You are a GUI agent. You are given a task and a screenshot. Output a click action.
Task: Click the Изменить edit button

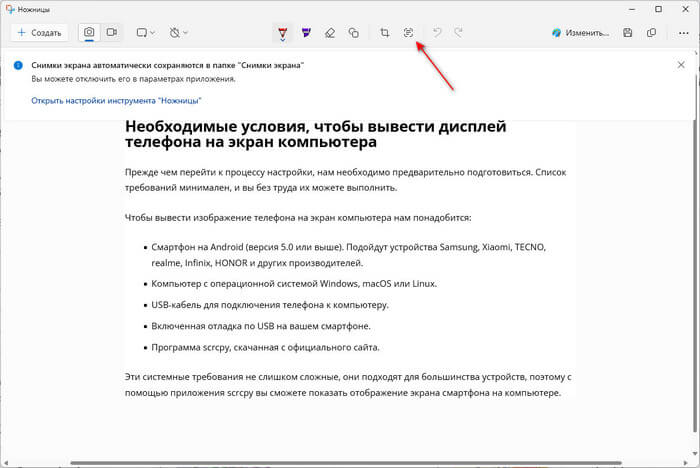click(x=579, y=33)
